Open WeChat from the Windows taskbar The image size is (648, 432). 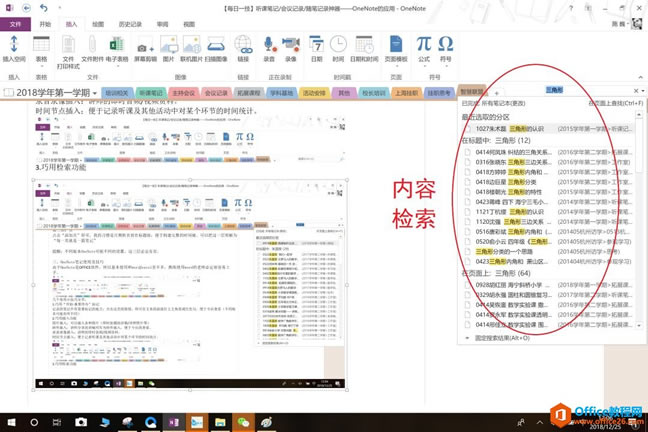(x=243, y=422)
